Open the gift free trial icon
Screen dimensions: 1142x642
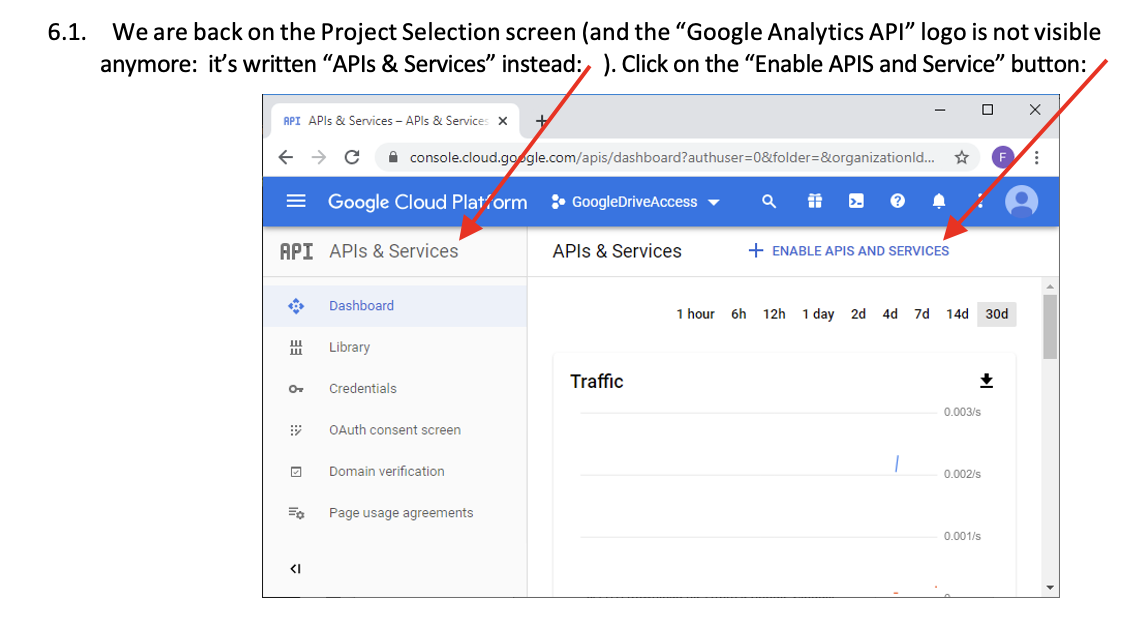815,201
